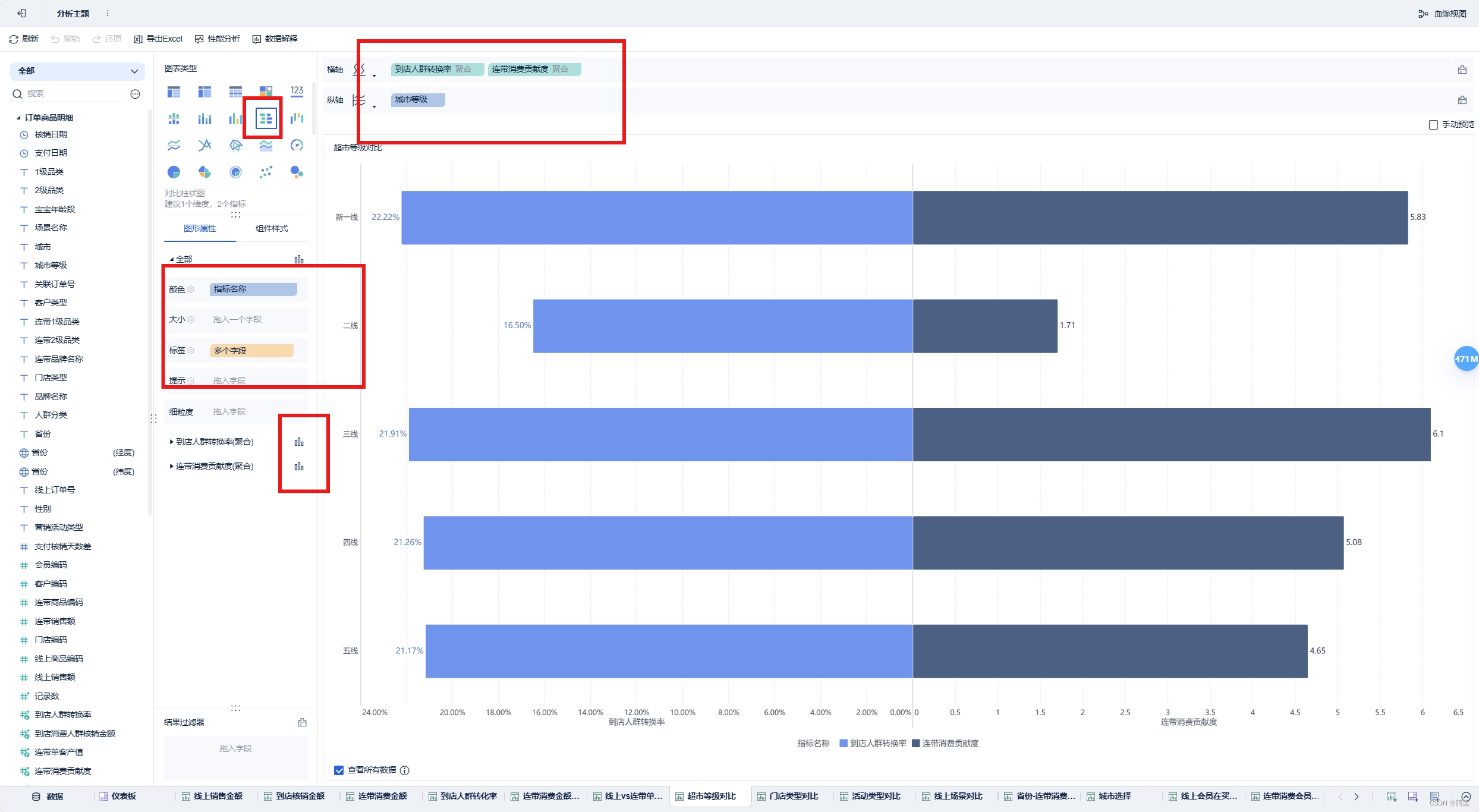Select the waterfall chart type
Viewport: 1479px width, 812px height.
[297, 119]
